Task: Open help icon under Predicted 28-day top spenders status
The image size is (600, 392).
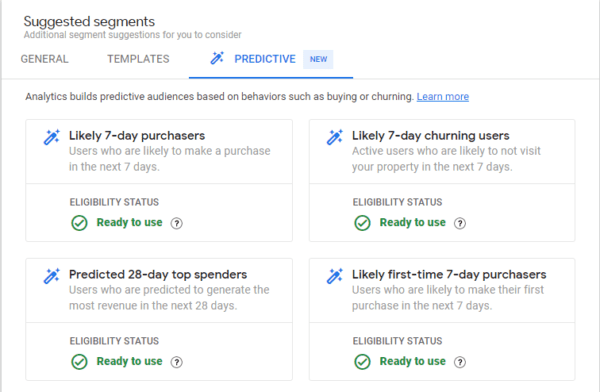Action: [x=176, y=362]
